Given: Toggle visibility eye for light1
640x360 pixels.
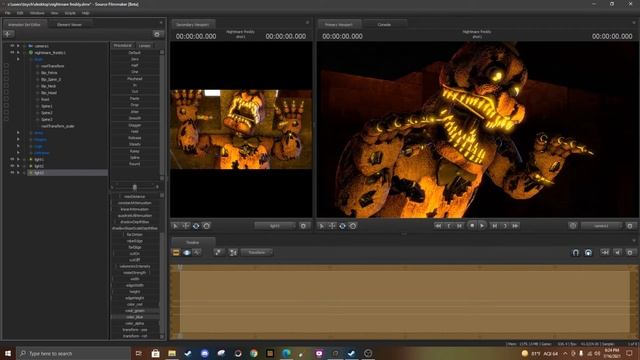Looking at the screenshot, I should (12, 159).
